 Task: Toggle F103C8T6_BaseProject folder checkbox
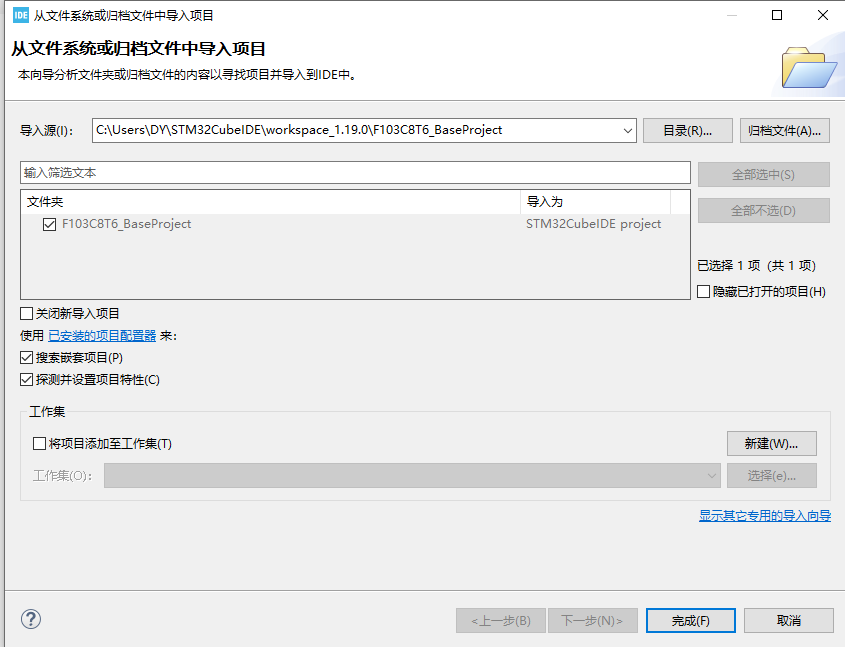click(x=49, y=224)
